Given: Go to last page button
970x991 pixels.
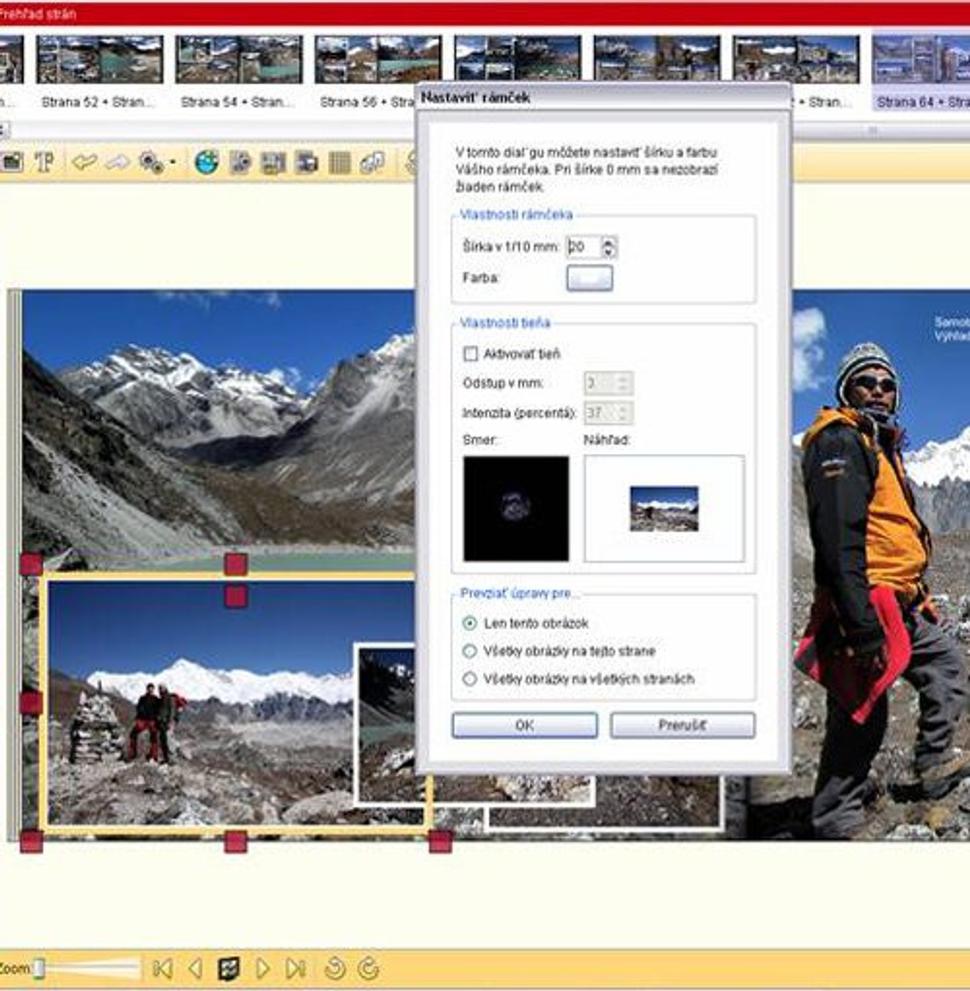Looking at the screenshot, I should tap(295, 968).
